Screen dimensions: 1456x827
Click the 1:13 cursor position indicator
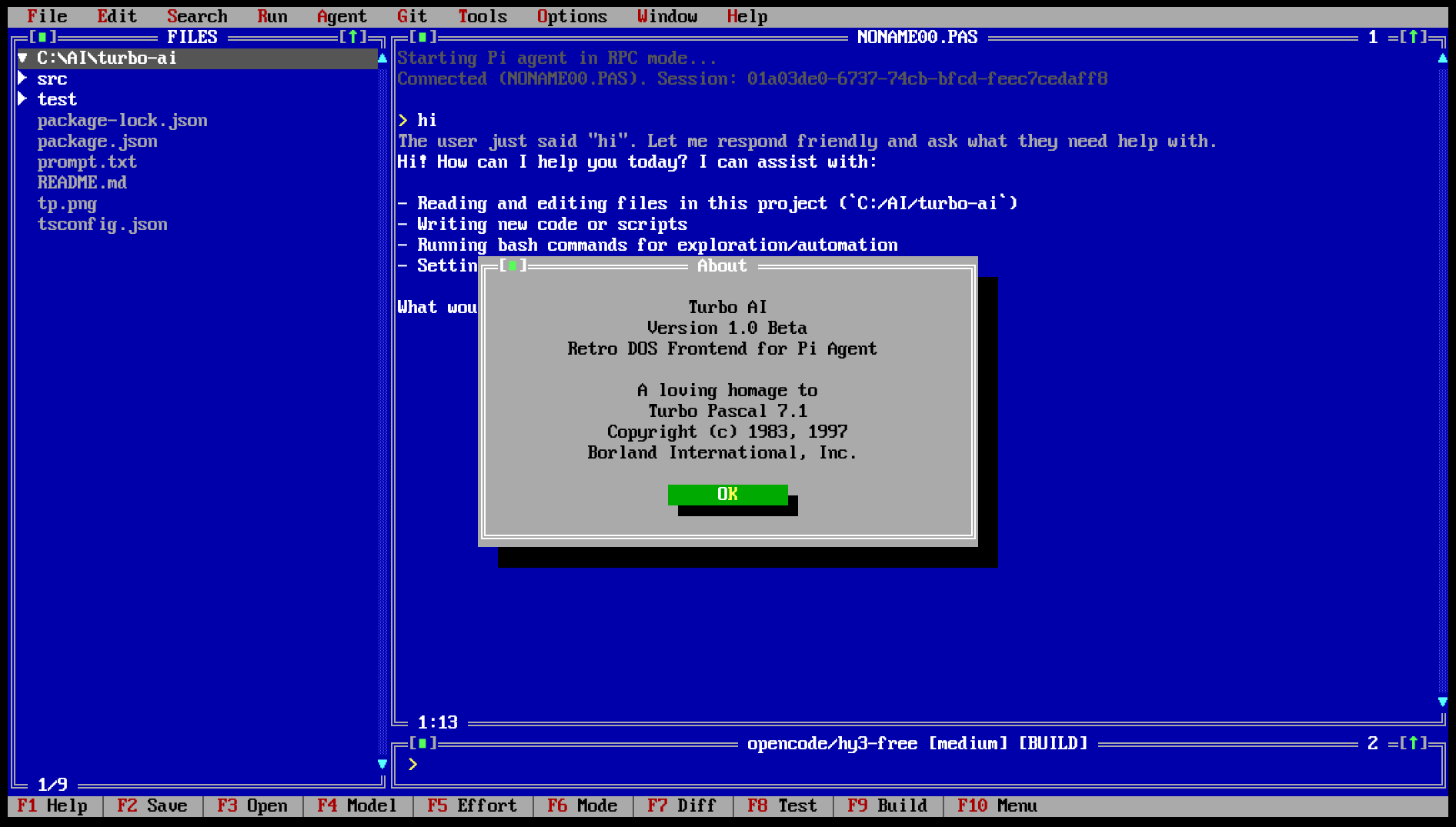pyautogui.click(x=438, y=722)
